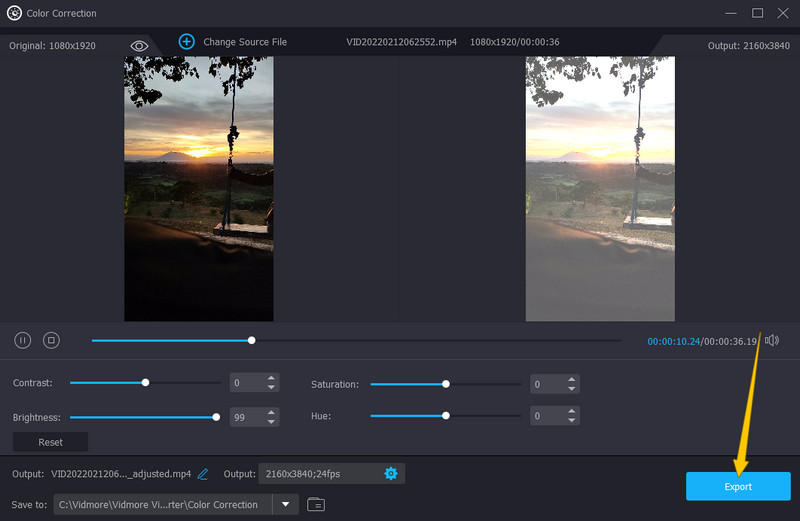This screenshot has height=521, width=800.
Task: Increase Contrast value with up arrow
Action: 271,379
